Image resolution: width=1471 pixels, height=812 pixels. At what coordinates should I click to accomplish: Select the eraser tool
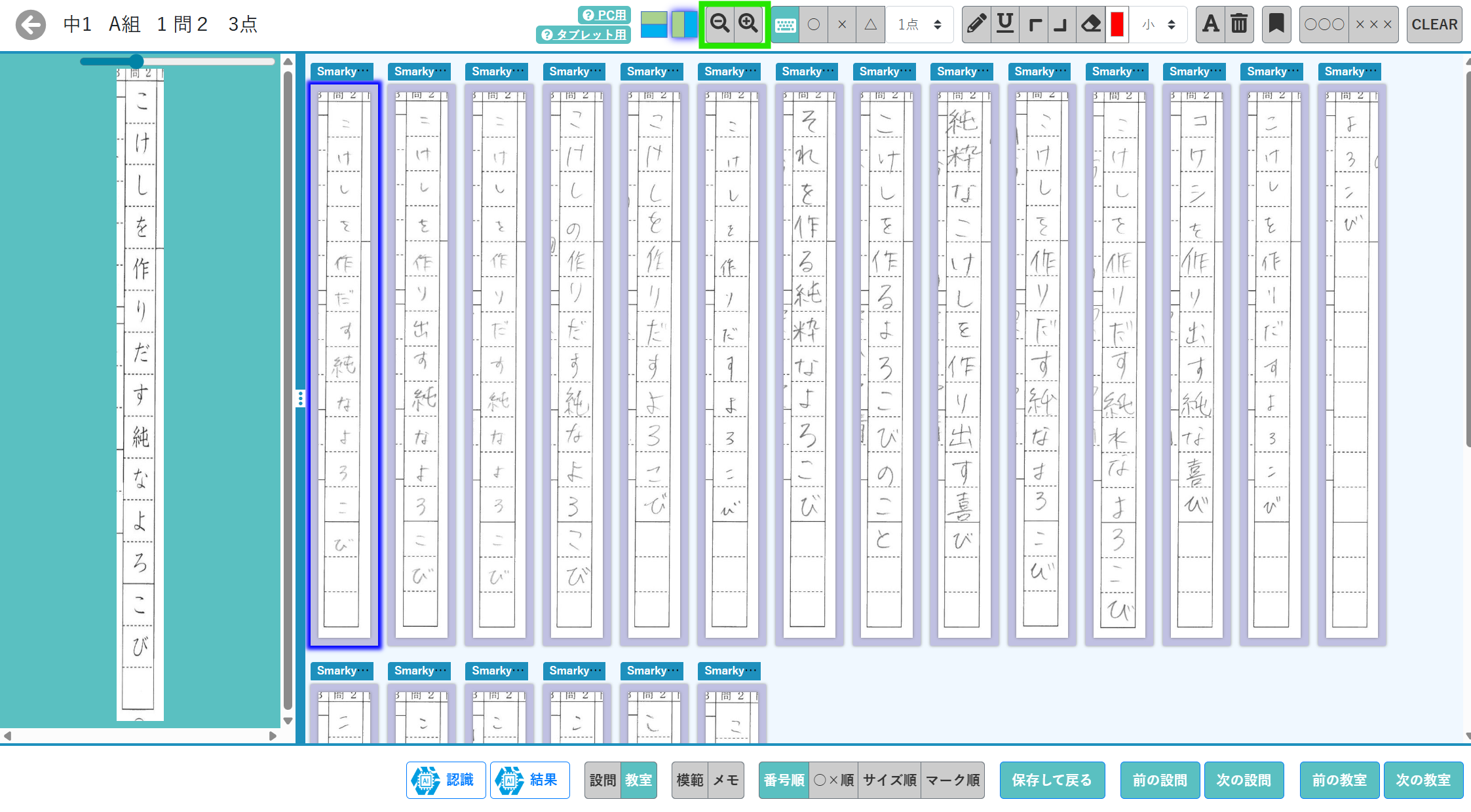(x=1090, y=24)
